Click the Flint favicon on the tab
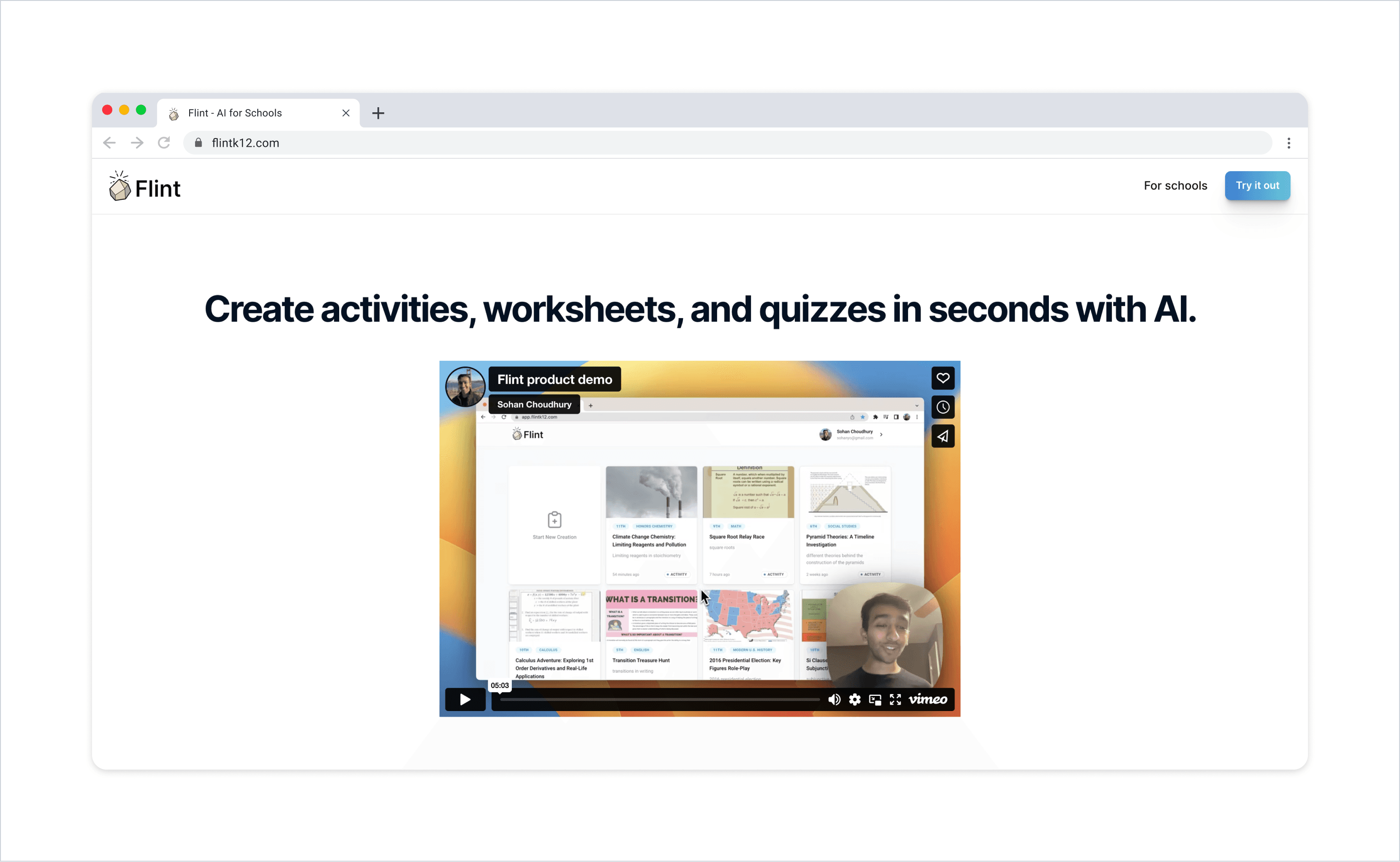 pos(174,114)
